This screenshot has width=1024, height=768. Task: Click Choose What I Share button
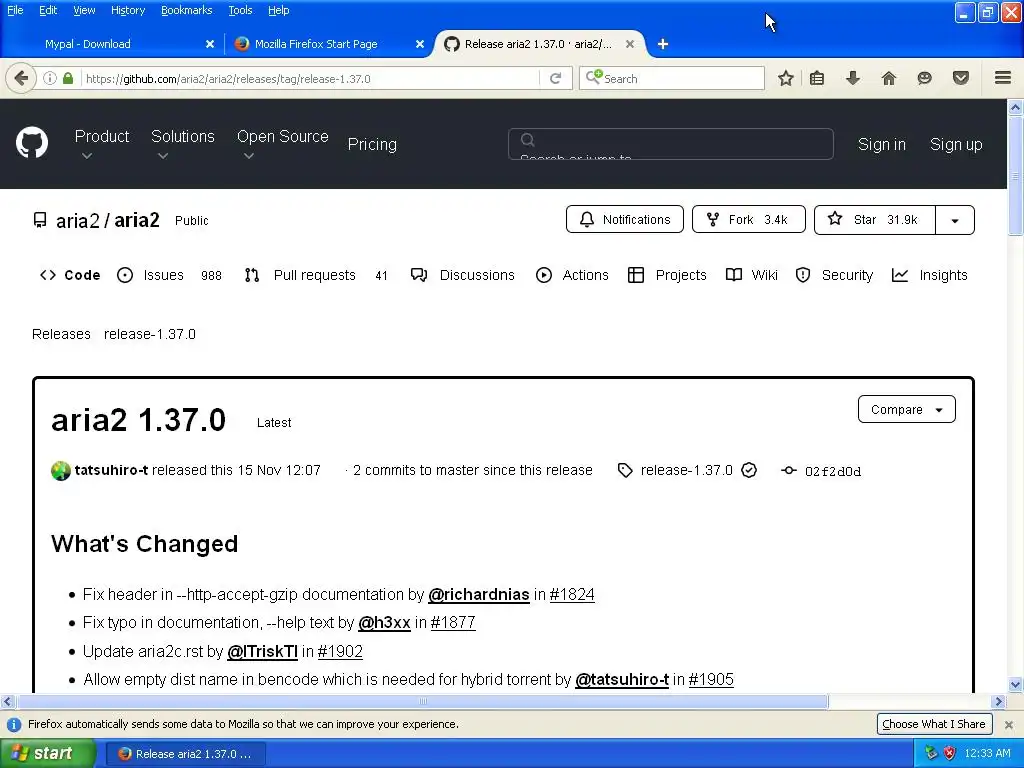(x=934, y=724)
